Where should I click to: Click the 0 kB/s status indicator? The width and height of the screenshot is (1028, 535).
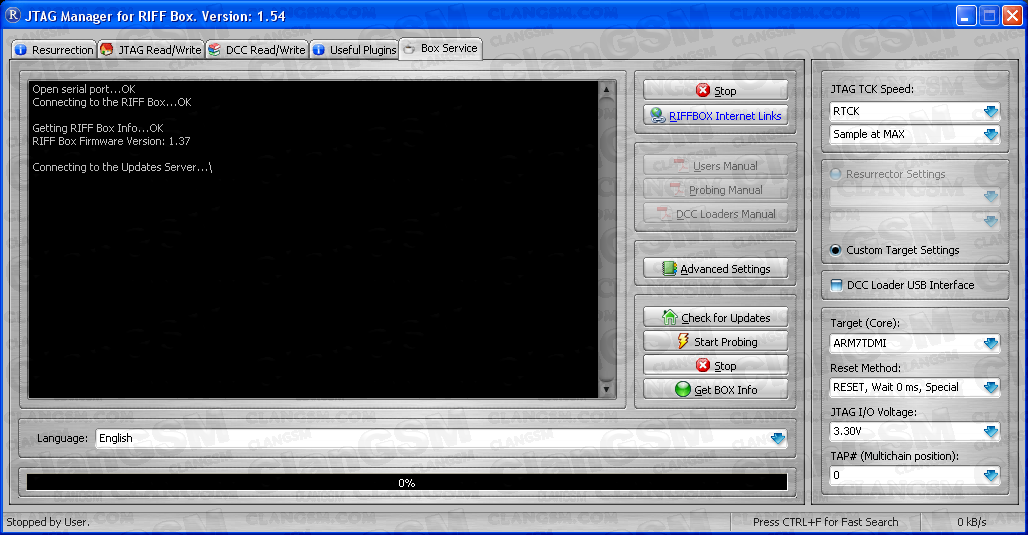[x=972, y=522]
